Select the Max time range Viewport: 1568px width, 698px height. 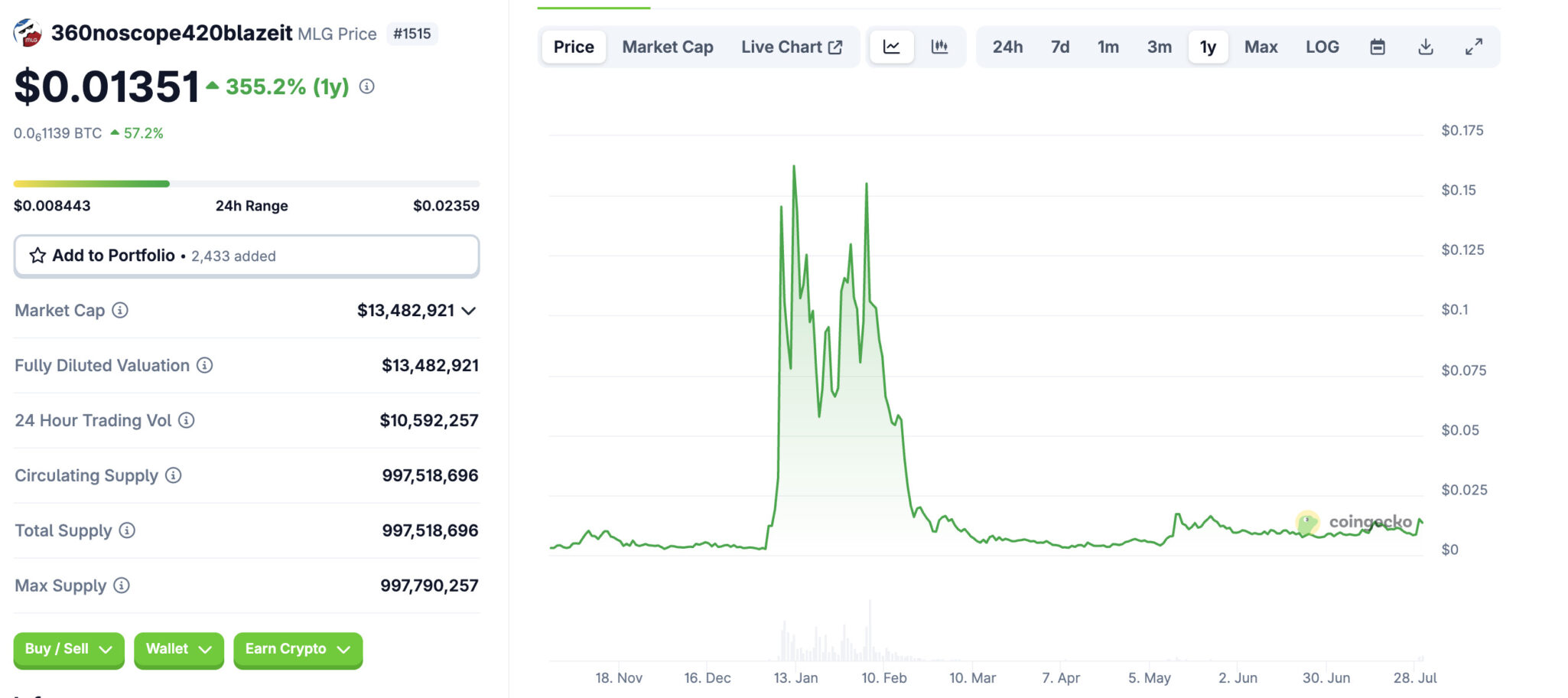tap(1261, 47)
